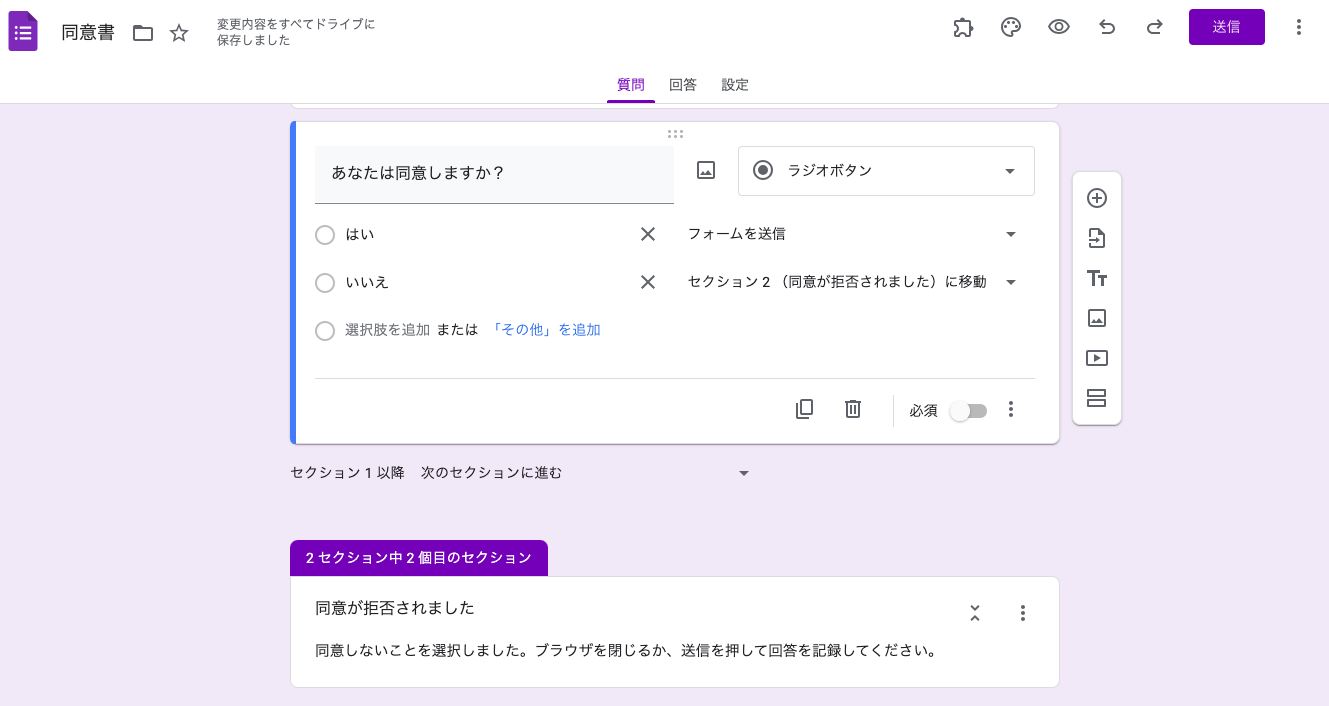
Task: Switch to the 回答 tab
Action: coord(683,85)
